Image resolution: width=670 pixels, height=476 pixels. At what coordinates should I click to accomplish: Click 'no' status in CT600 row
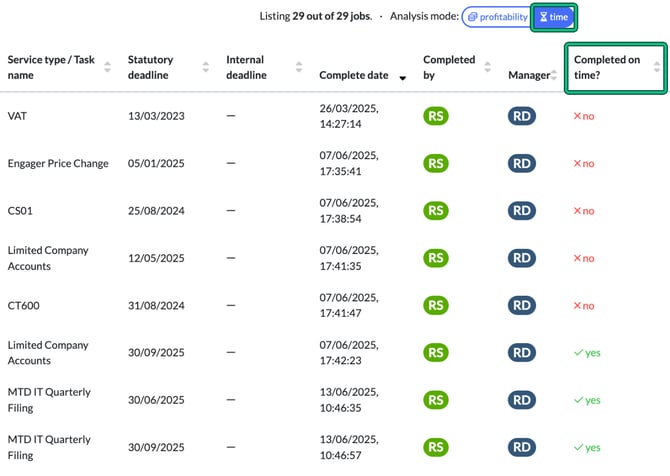tap(584, 306)
